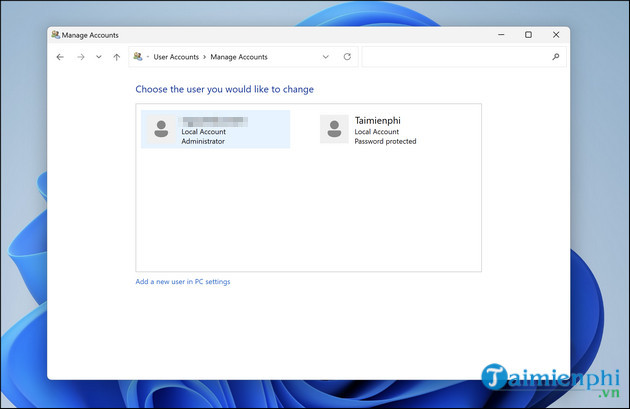Click the User Accounts icon in address bar
The width and height of the screenshot is (630, 409).
[x=138, y=57]
